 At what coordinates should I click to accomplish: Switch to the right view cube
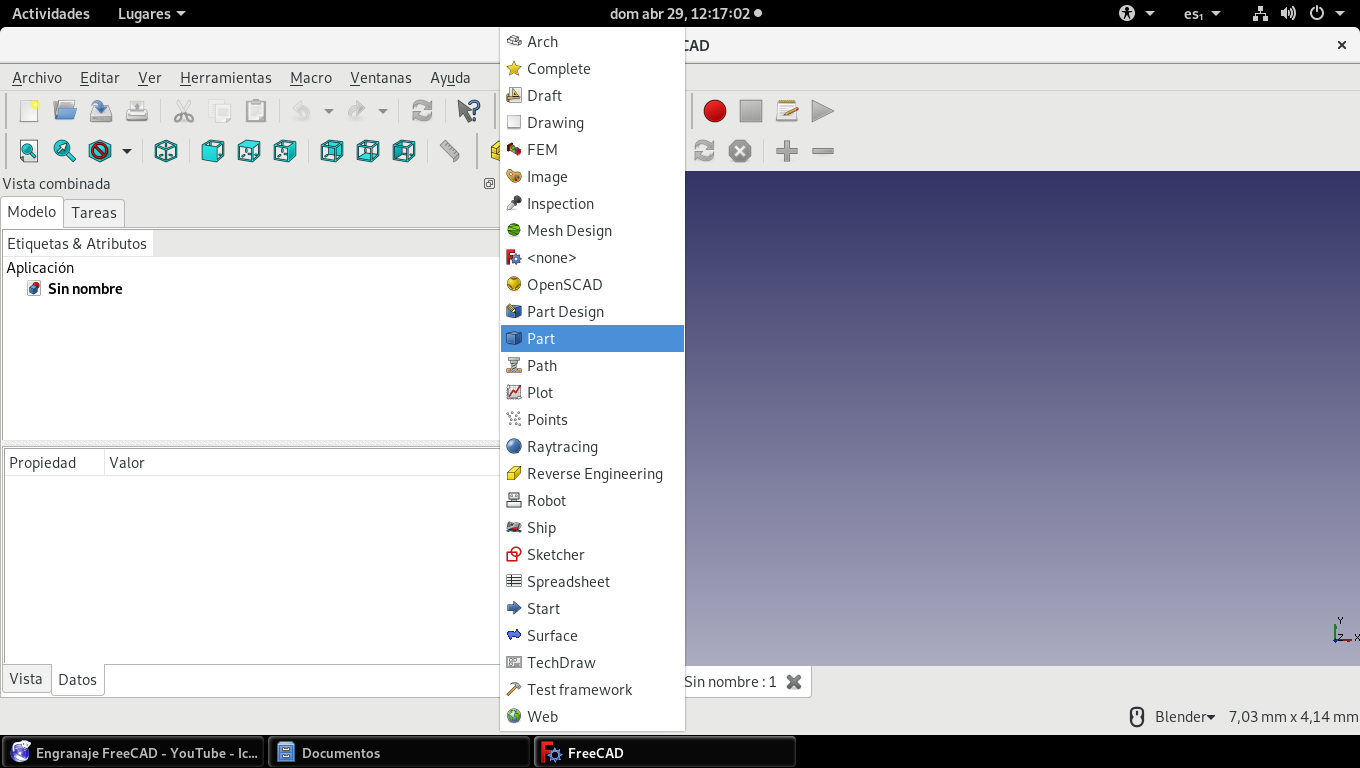pos(285,151)
